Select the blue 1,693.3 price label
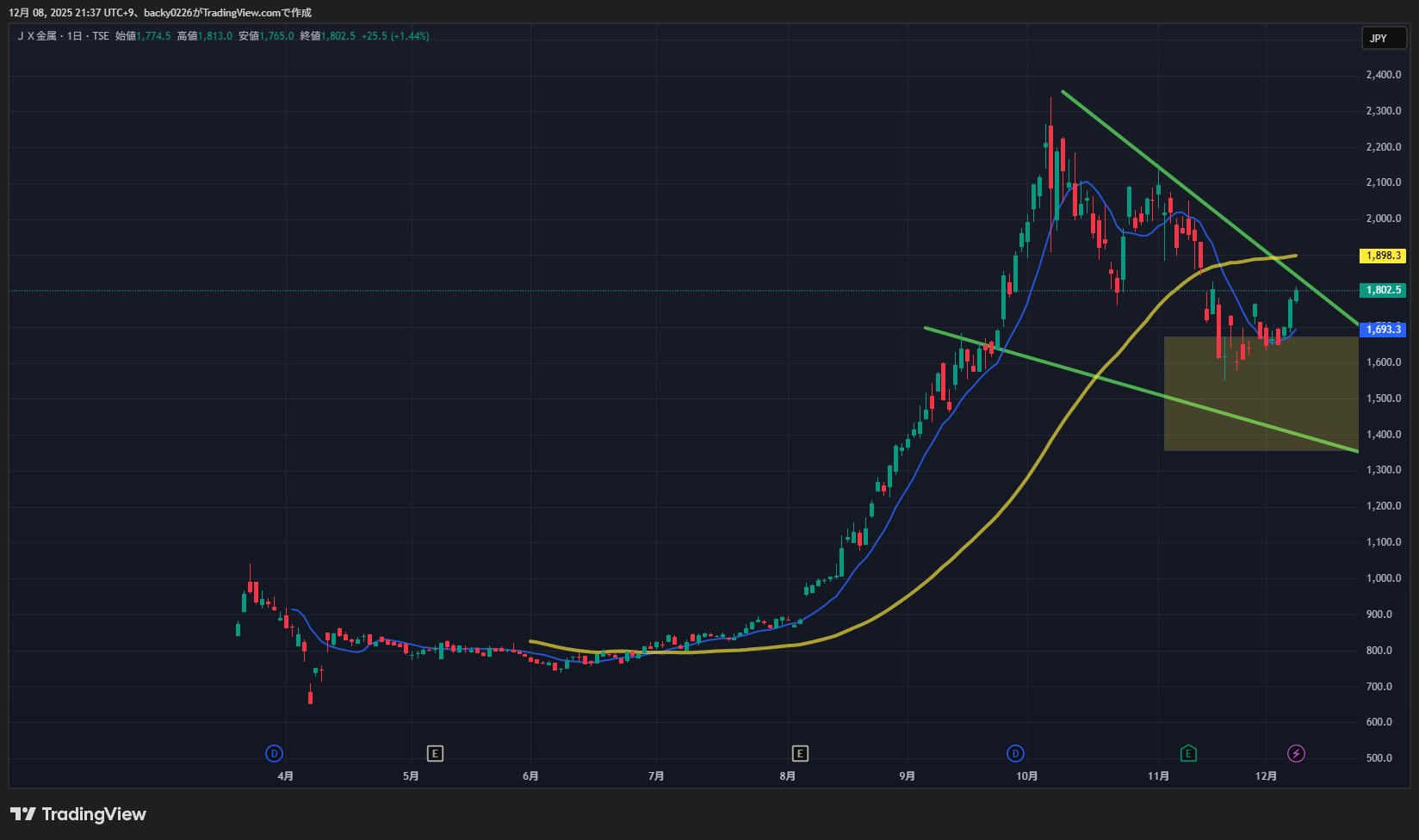1419x840 pixels. click(x=1382, y=330)
